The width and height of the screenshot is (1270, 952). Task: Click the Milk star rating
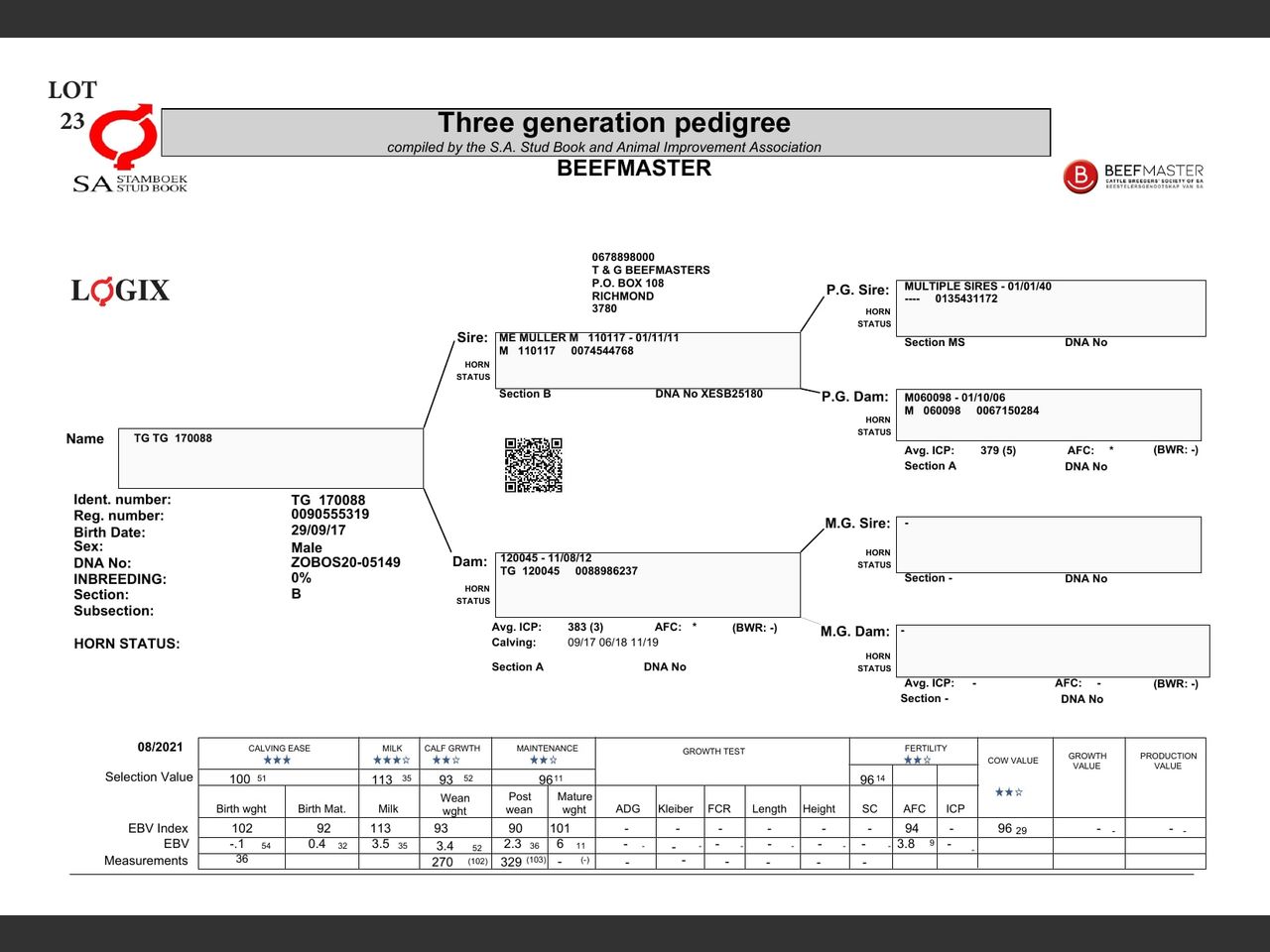(x=391, y=761)
